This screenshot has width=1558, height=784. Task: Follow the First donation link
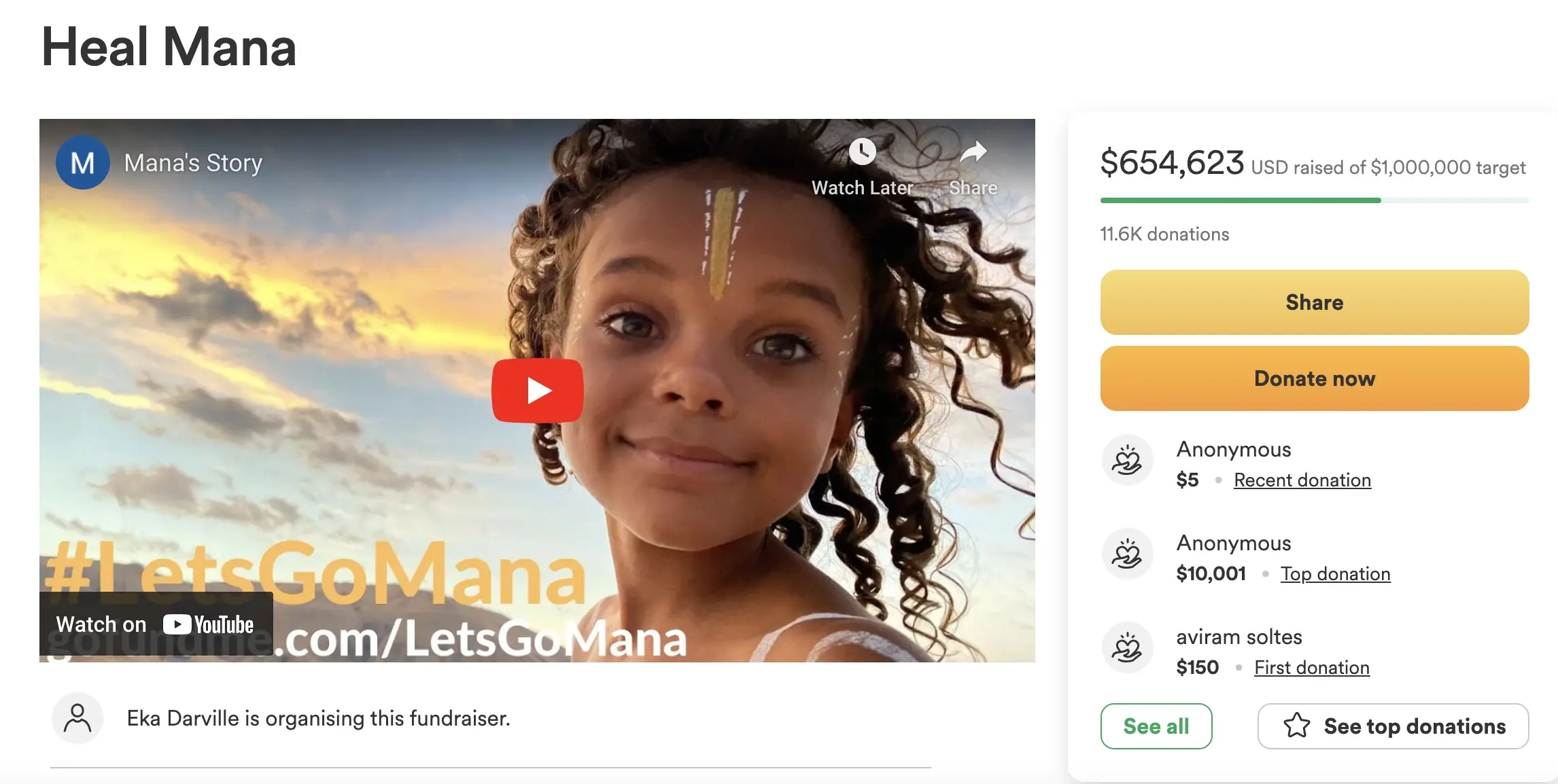1311,668
